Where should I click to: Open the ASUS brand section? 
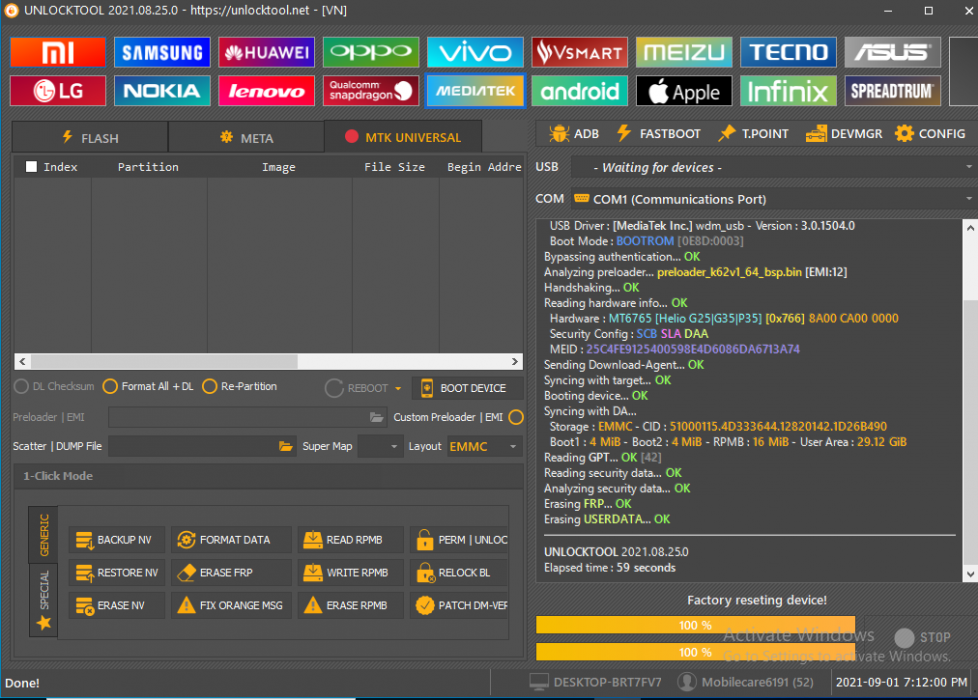click(892, 52)
